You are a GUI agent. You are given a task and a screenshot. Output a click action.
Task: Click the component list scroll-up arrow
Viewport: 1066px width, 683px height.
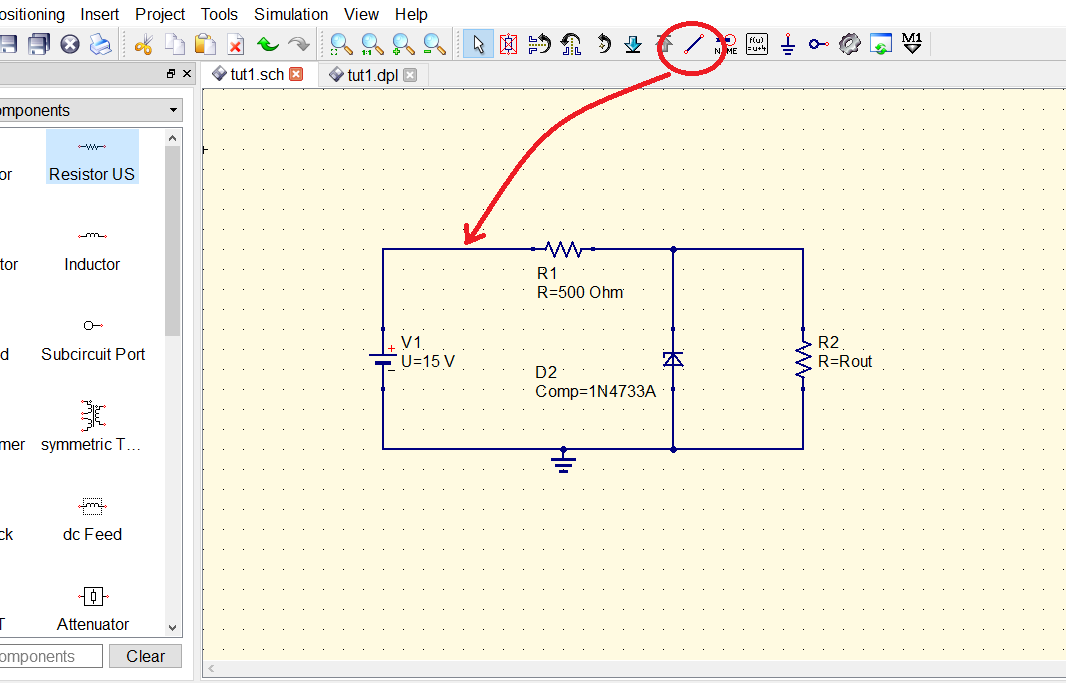[x=173, y=139]
